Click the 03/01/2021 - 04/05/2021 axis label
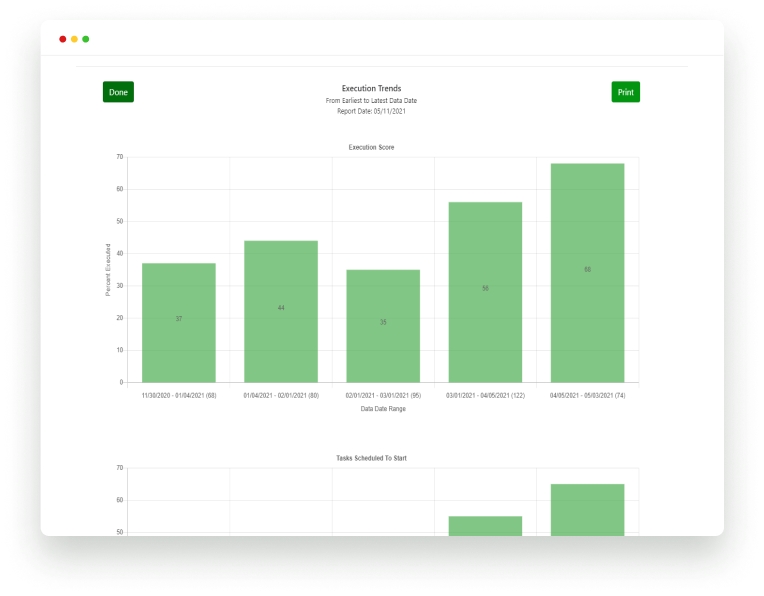This screenshot has height=596, width=764. [485, 395]
